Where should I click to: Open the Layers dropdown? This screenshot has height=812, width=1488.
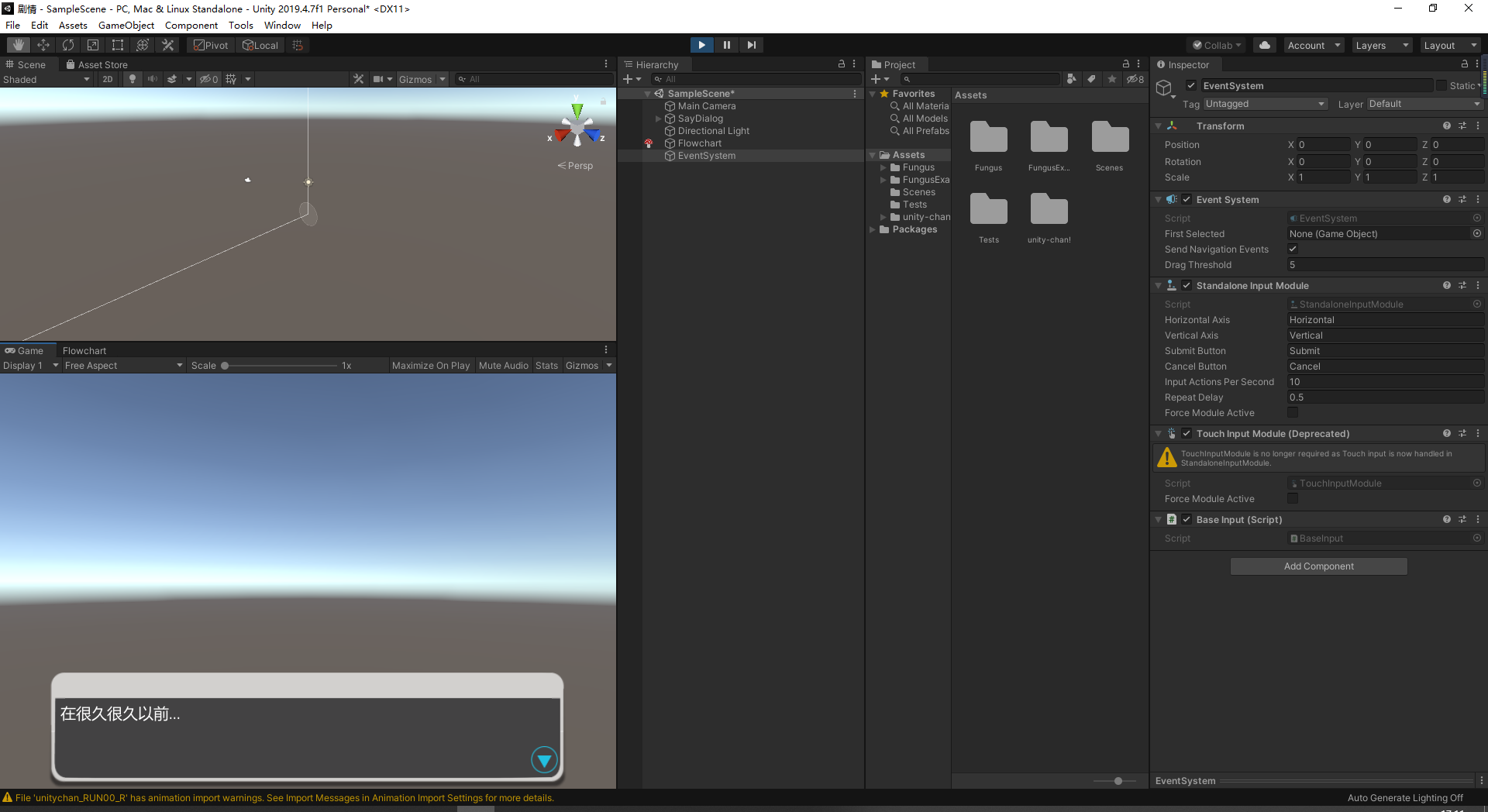coord(1380,44)
